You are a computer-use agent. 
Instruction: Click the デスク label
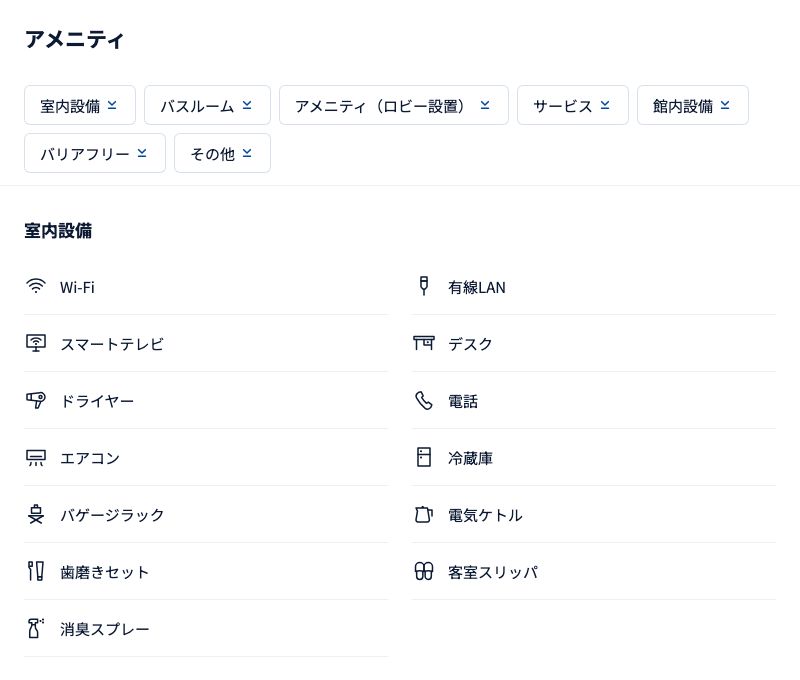click(x=470, y=344)
